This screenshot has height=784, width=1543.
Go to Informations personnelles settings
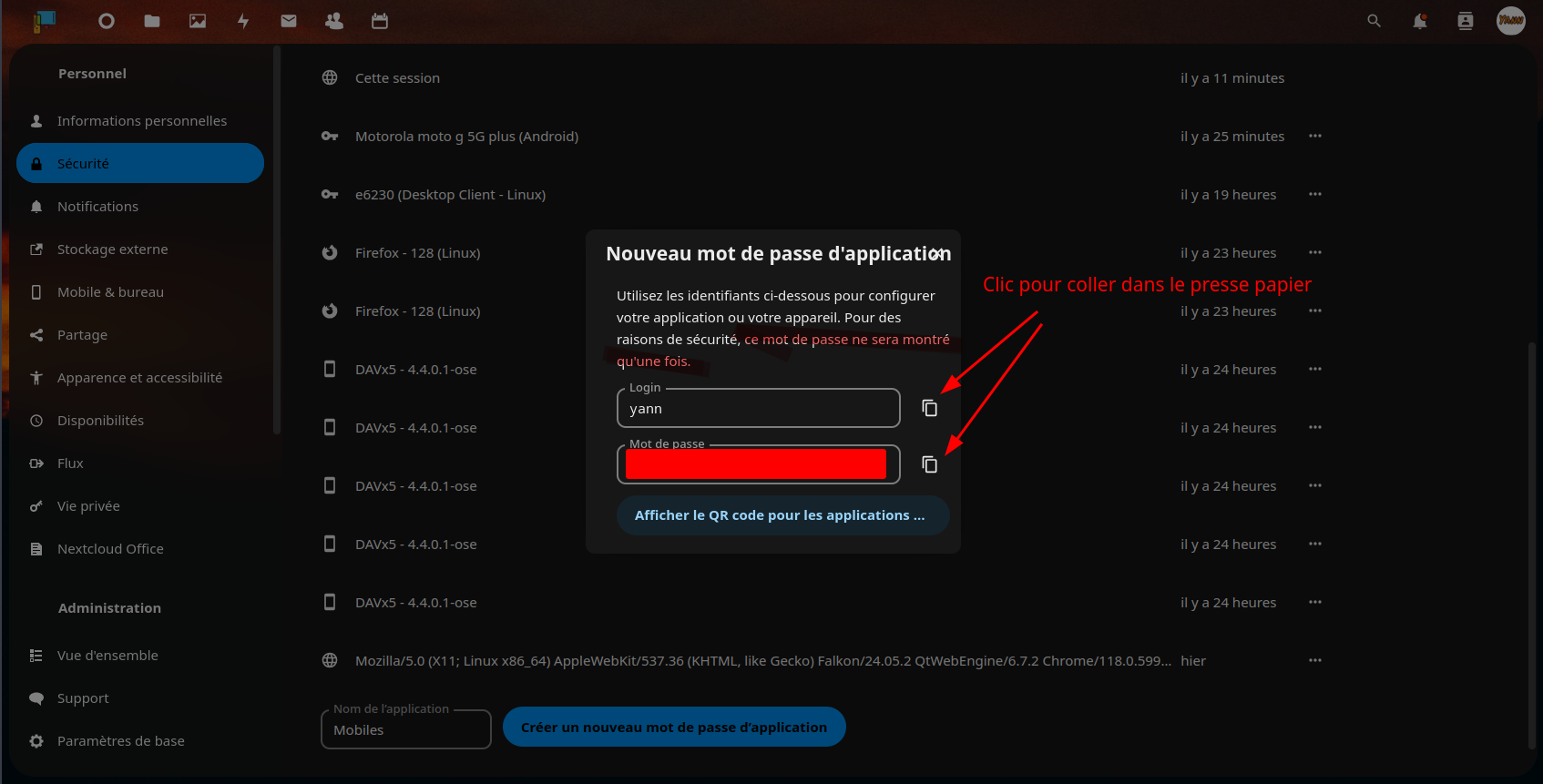pos(141,121)
